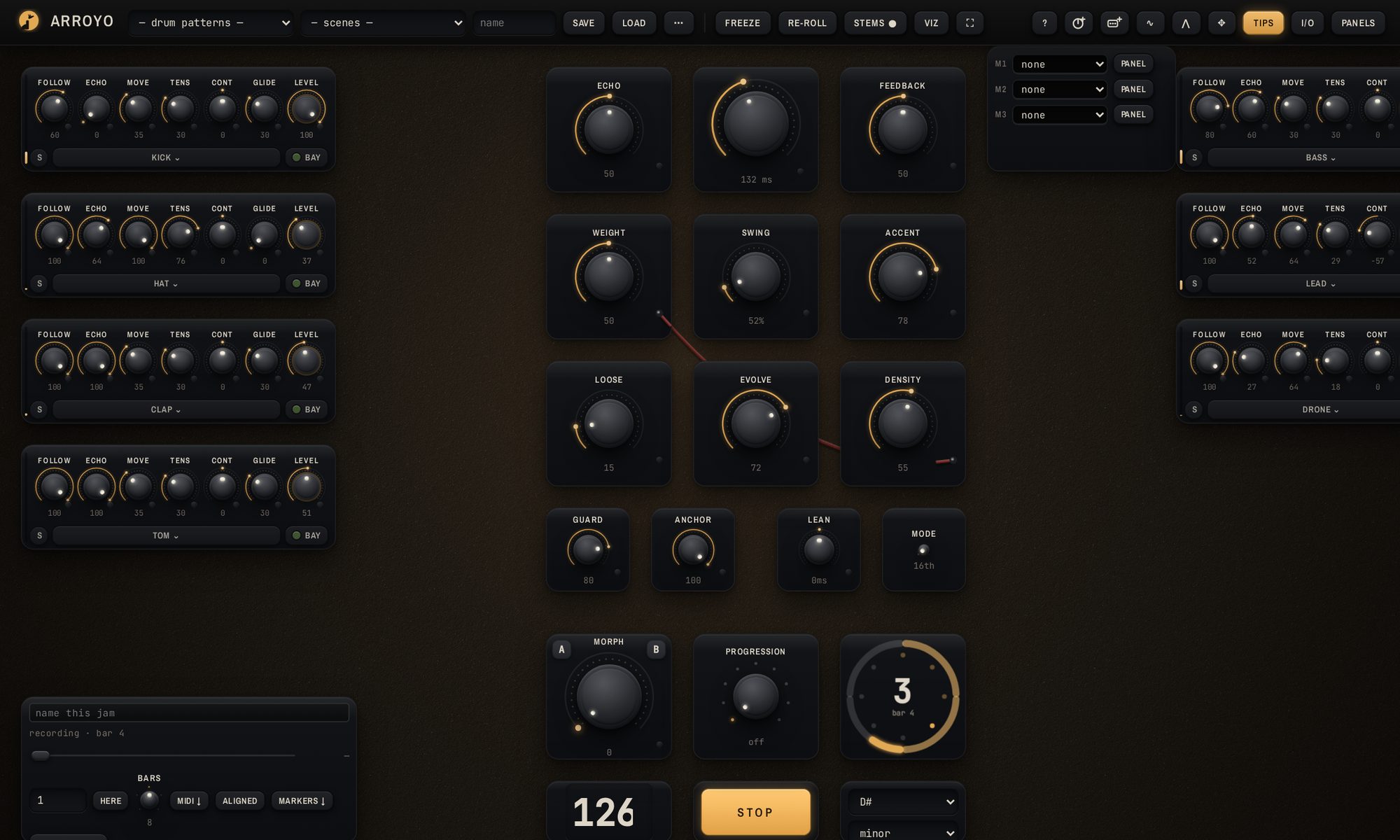Expand the KICK instrument selector

[166, 157]
